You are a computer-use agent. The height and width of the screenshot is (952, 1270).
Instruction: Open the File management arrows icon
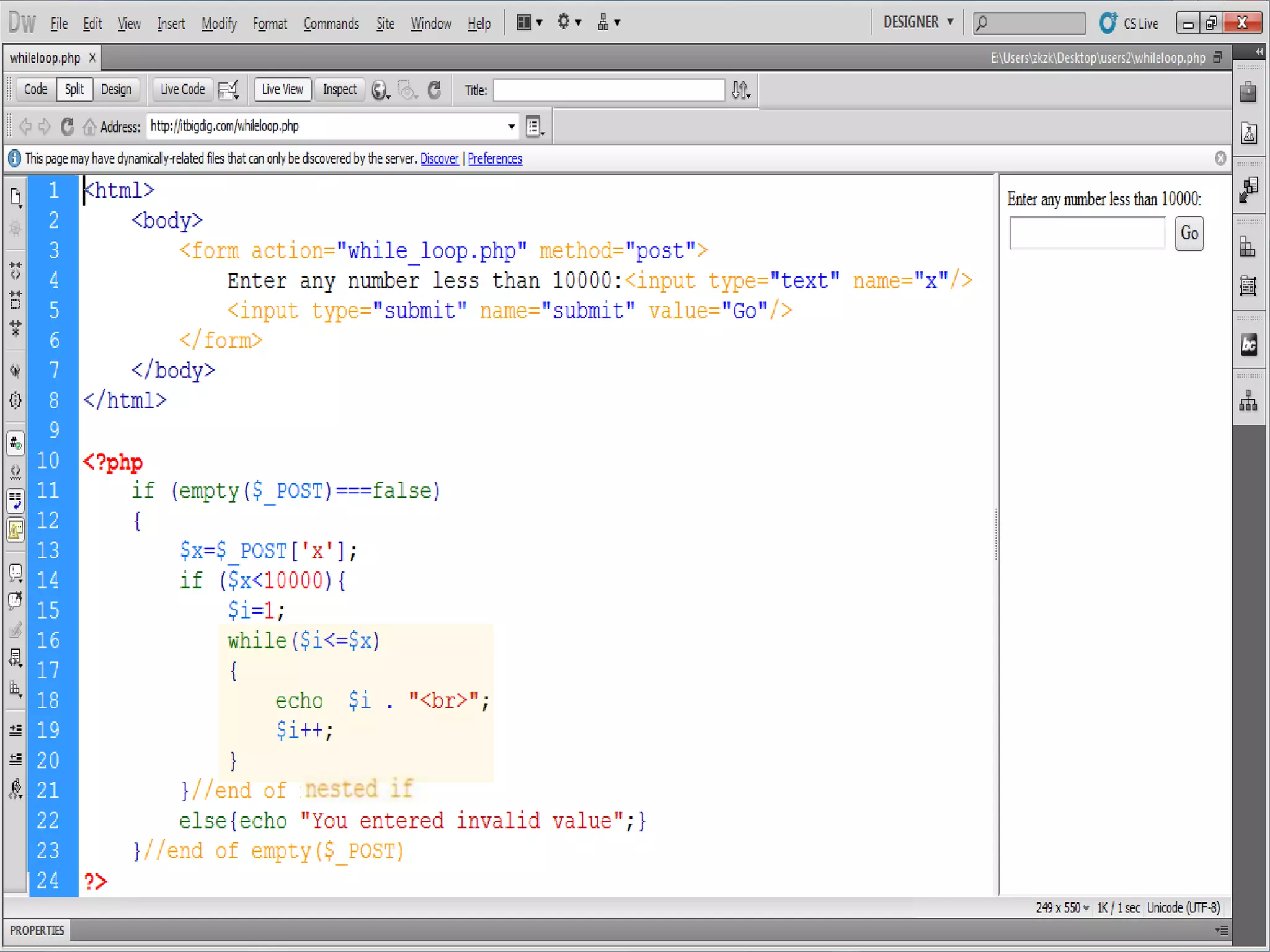740,90
